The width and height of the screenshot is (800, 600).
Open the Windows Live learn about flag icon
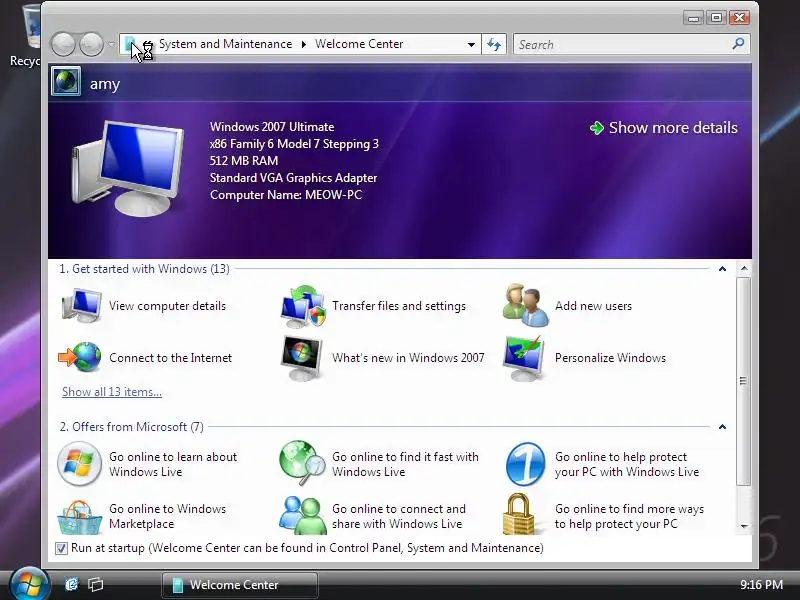(x=79, y=464)
